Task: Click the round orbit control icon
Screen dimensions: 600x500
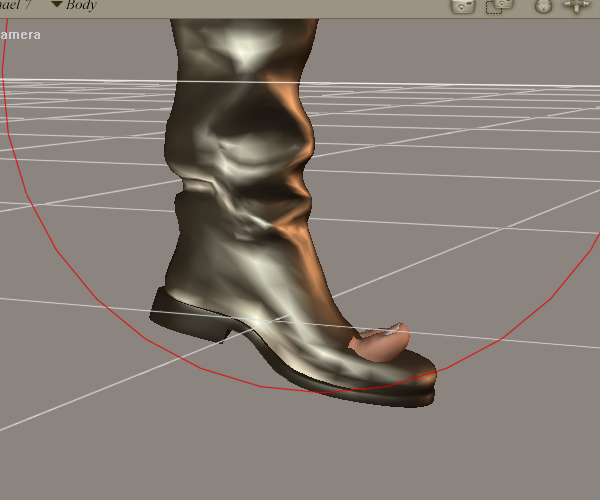Action: [x=543, y=6]
